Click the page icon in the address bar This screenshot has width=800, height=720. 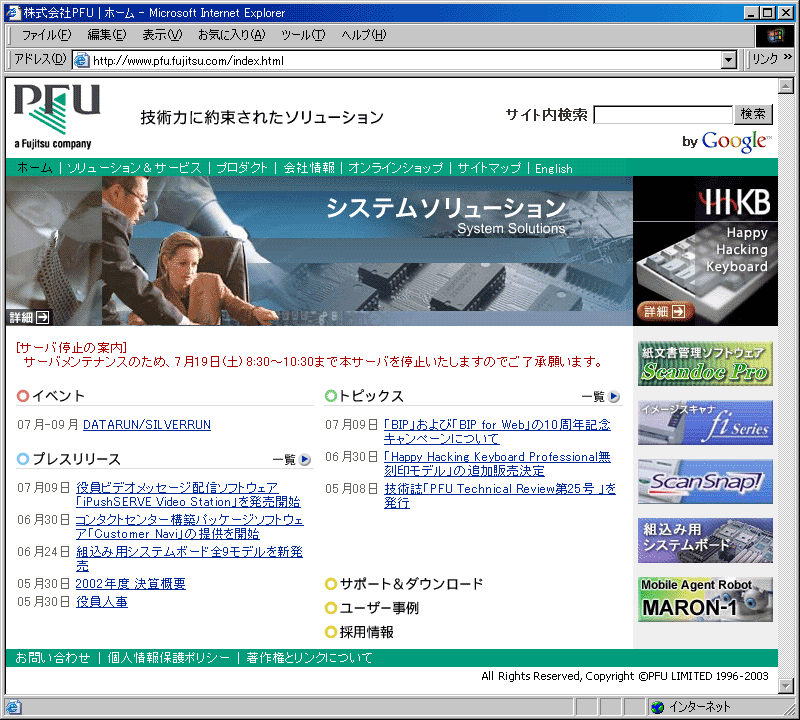[82, 61]
